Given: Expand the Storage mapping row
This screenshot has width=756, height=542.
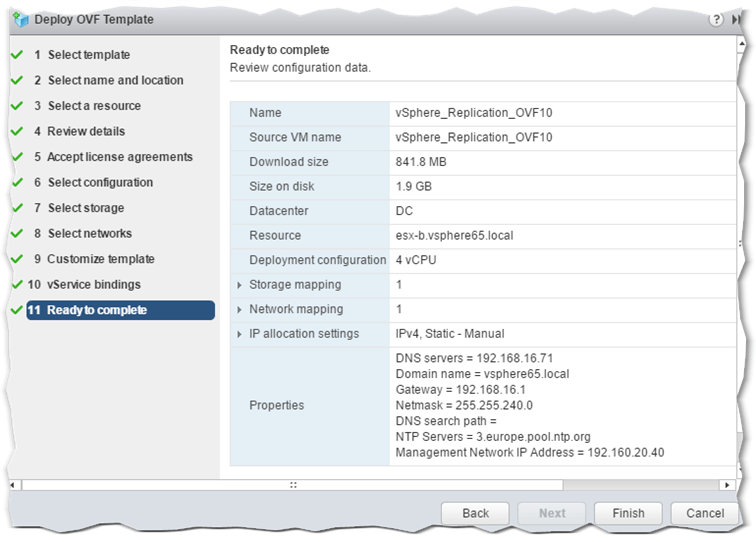Looking at the screenshot, I should (x=239, y=285).
